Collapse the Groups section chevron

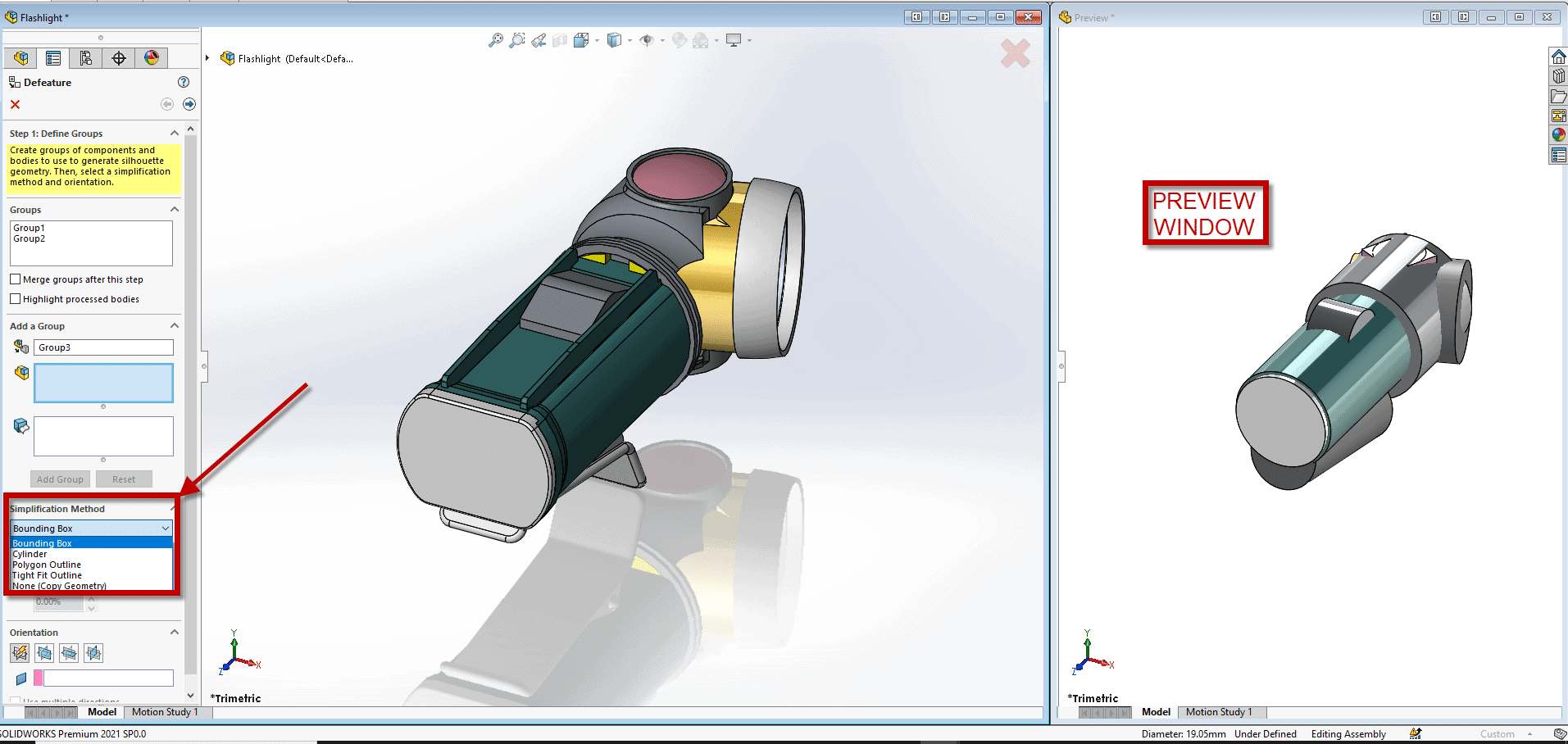click(x=174, y=210)
